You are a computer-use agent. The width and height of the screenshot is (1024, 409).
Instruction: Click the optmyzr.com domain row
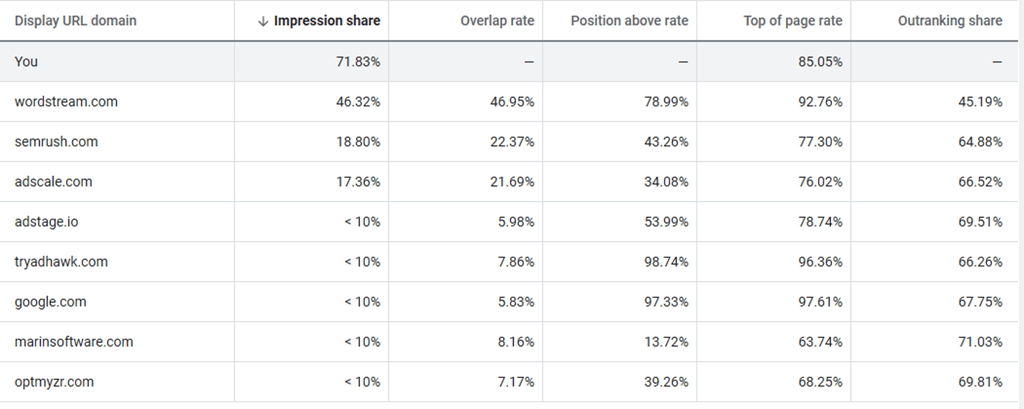tap(56, 382)
